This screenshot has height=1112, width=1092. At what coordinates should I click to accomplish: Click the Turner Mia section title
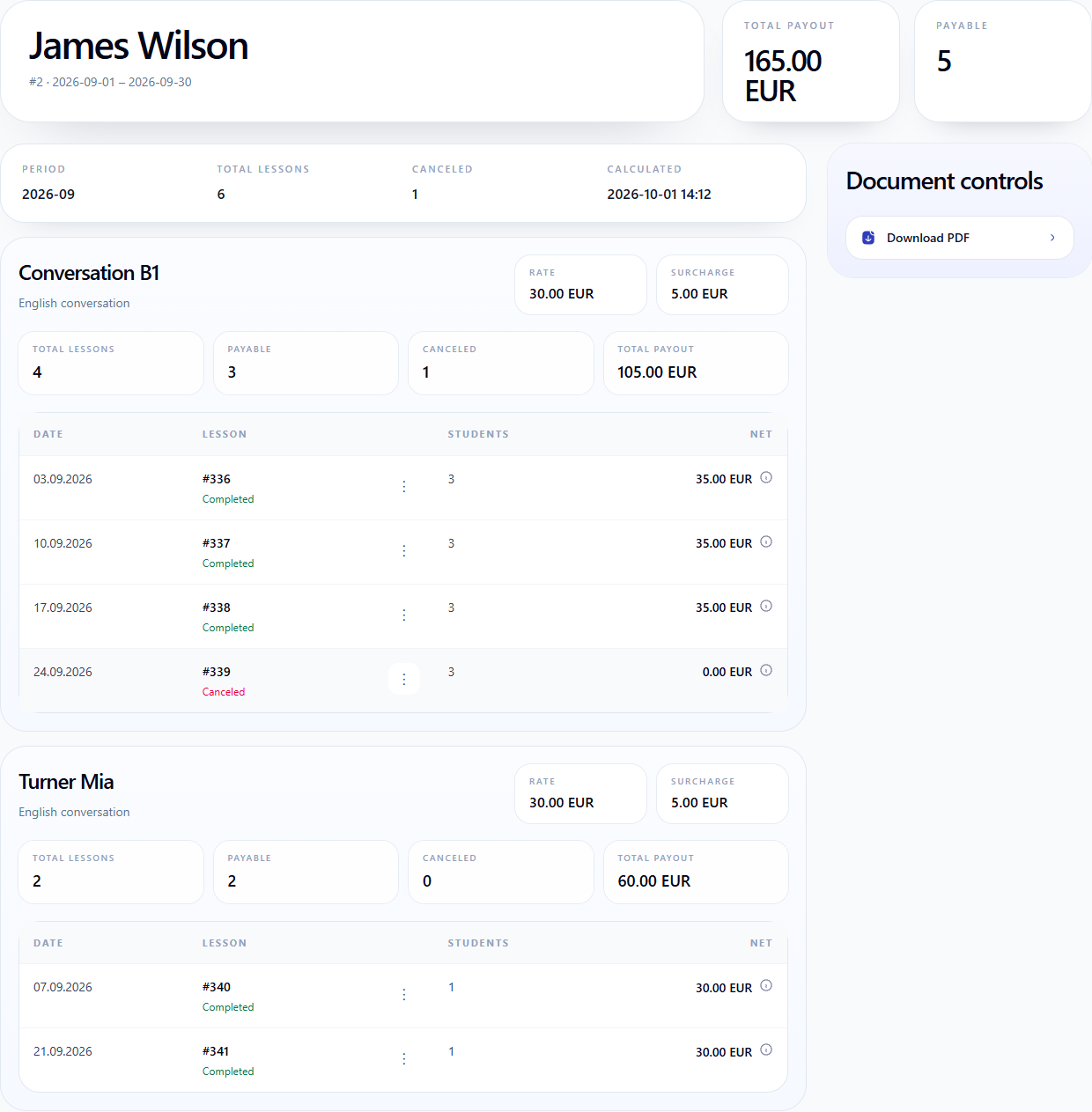[x=66, y=782]
